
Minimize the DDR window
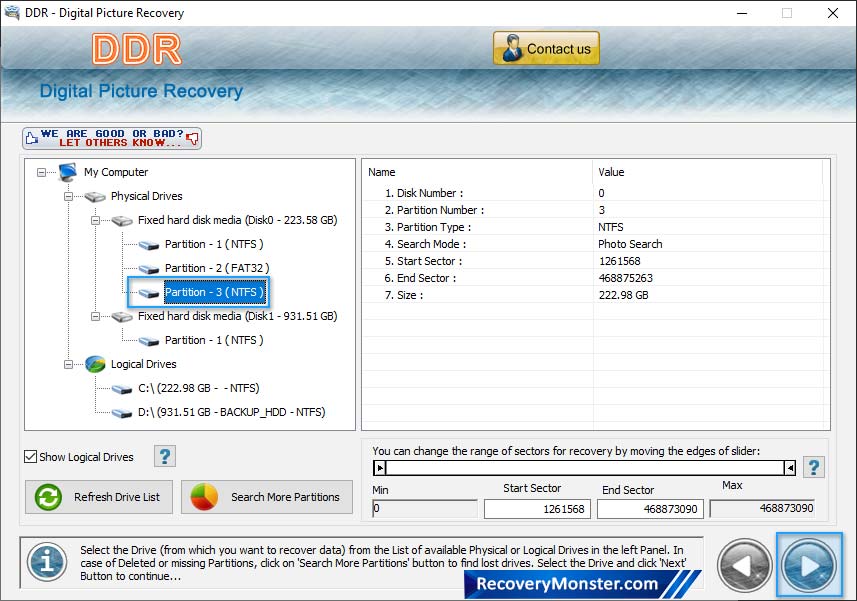pyautogui.click(x=742, y=13)
